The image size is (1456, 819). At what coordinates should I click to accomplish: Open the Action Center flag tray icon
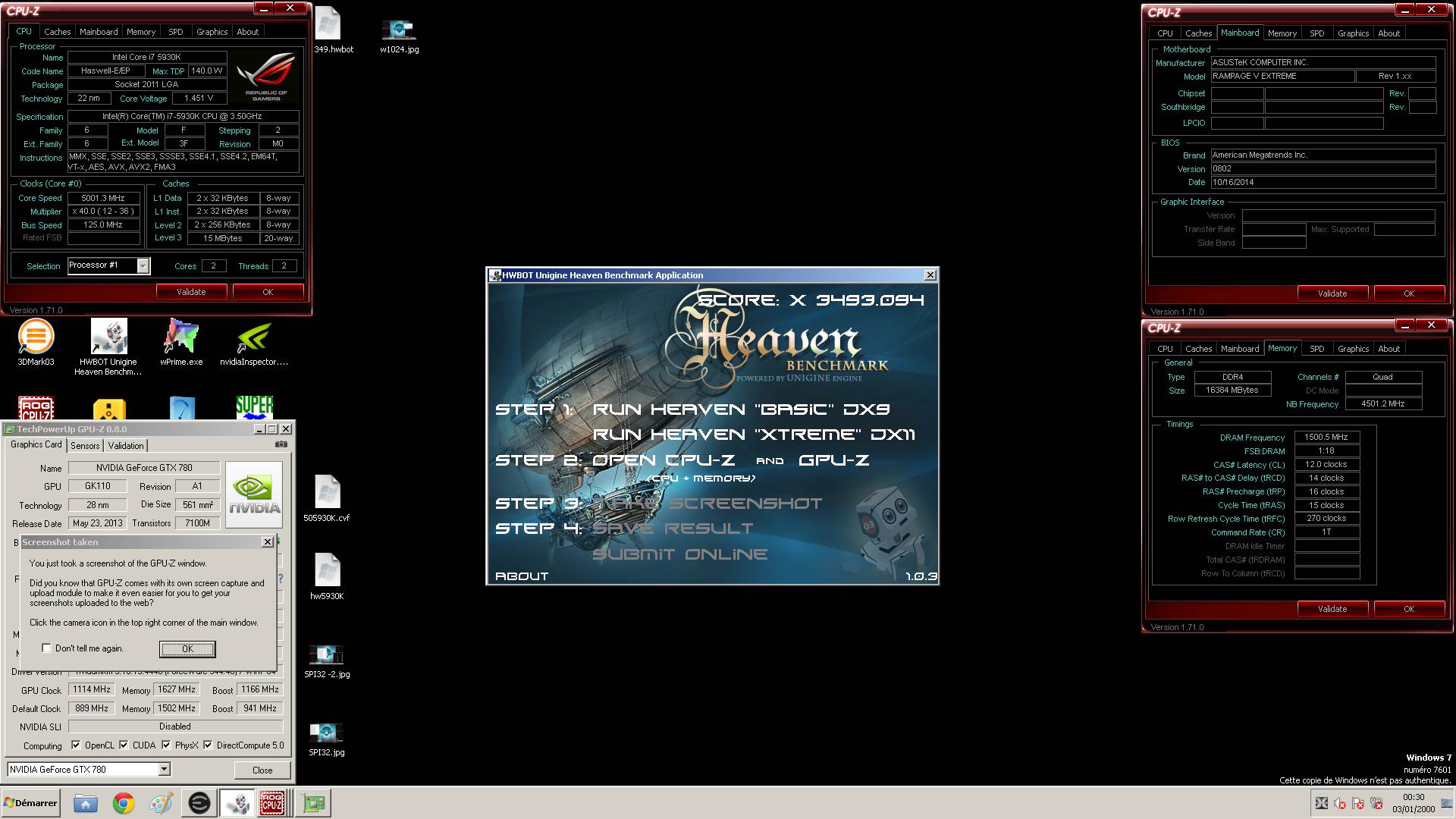1358,803
